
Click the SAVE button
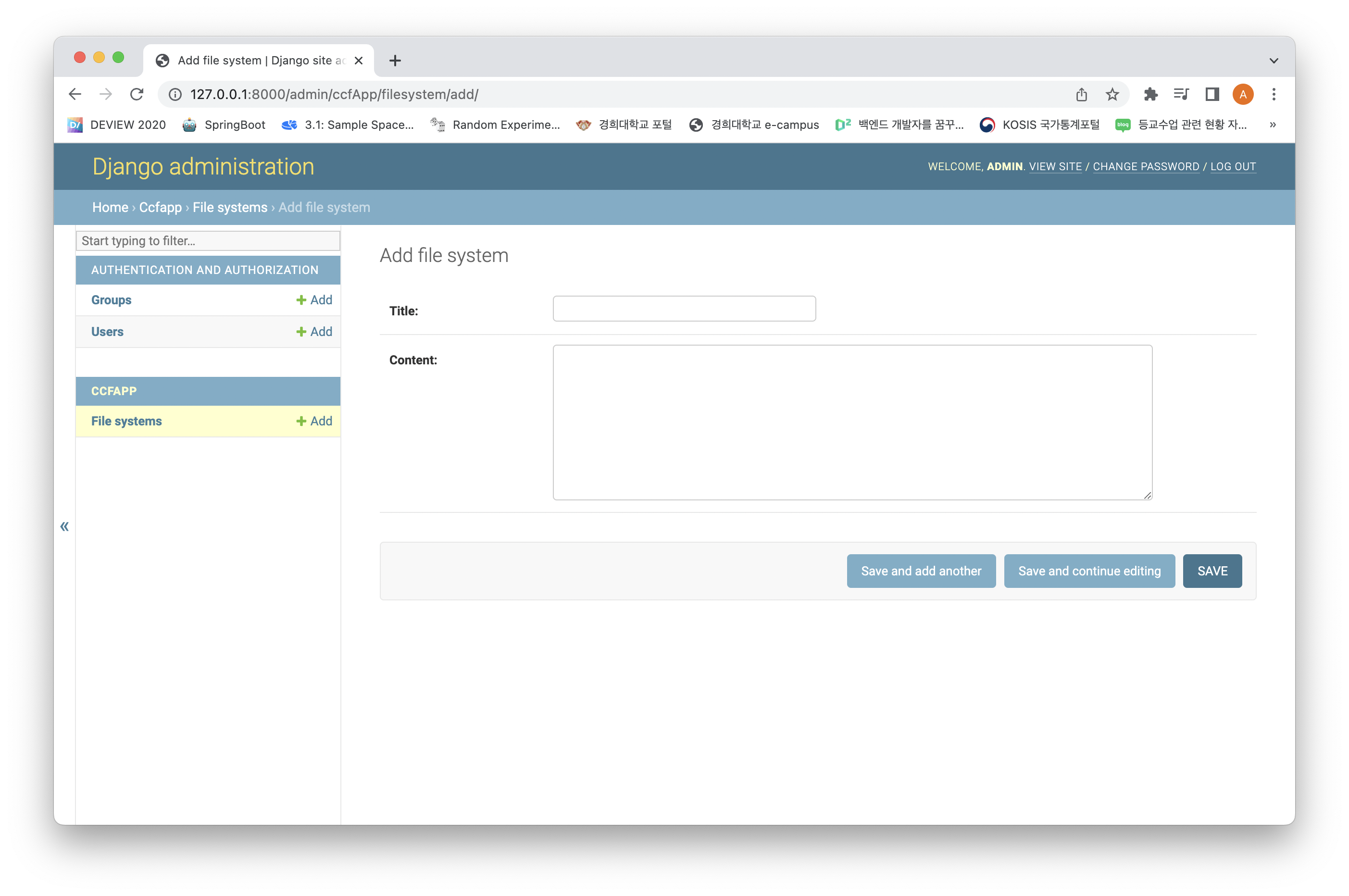coord(1212,571)
